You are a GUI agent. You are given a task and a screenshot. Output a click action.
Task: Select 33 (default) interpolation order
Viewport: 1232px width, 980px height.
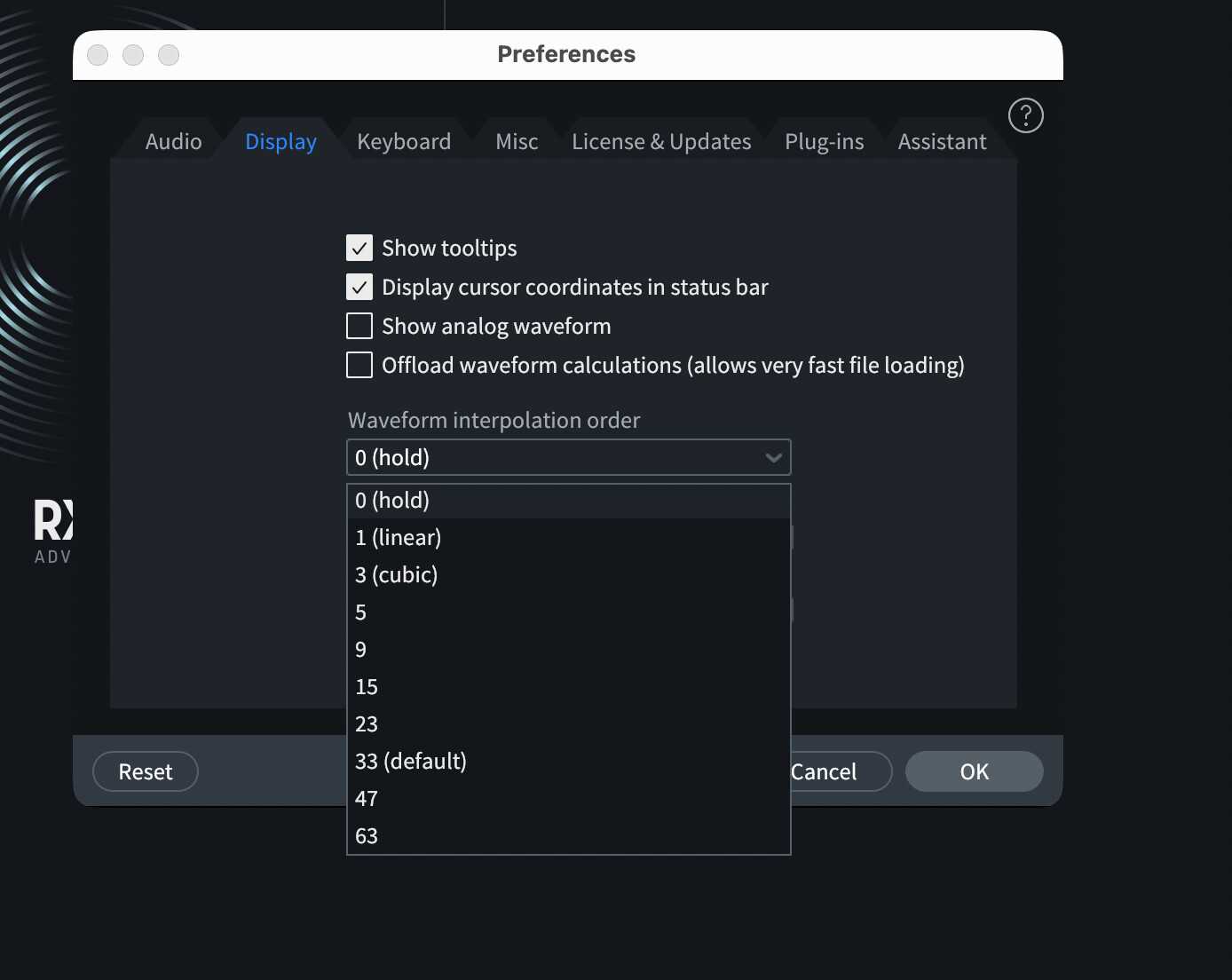pyautogui.click(x=410, y=762)
